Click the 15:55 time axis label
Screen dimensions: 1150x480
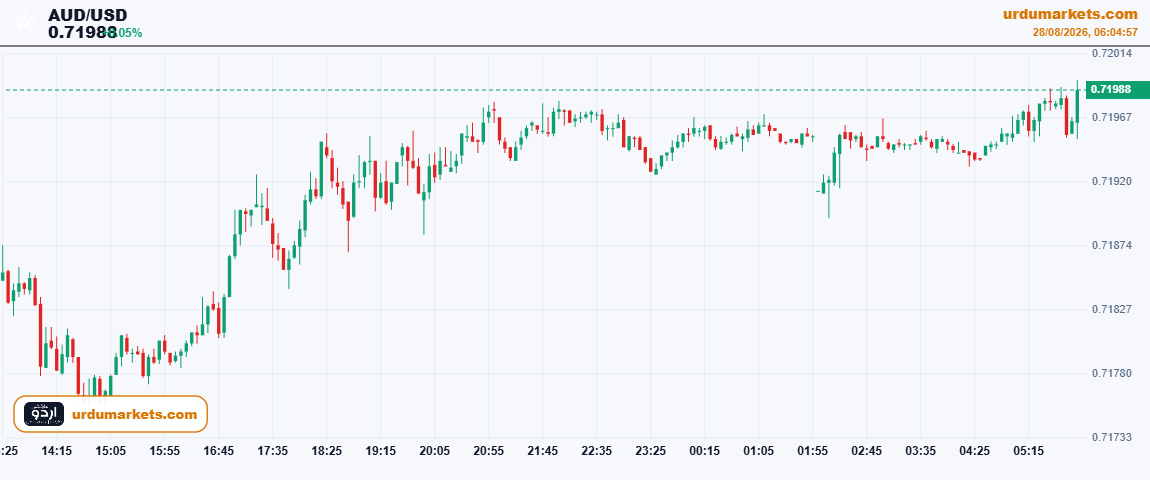(164, 451)
